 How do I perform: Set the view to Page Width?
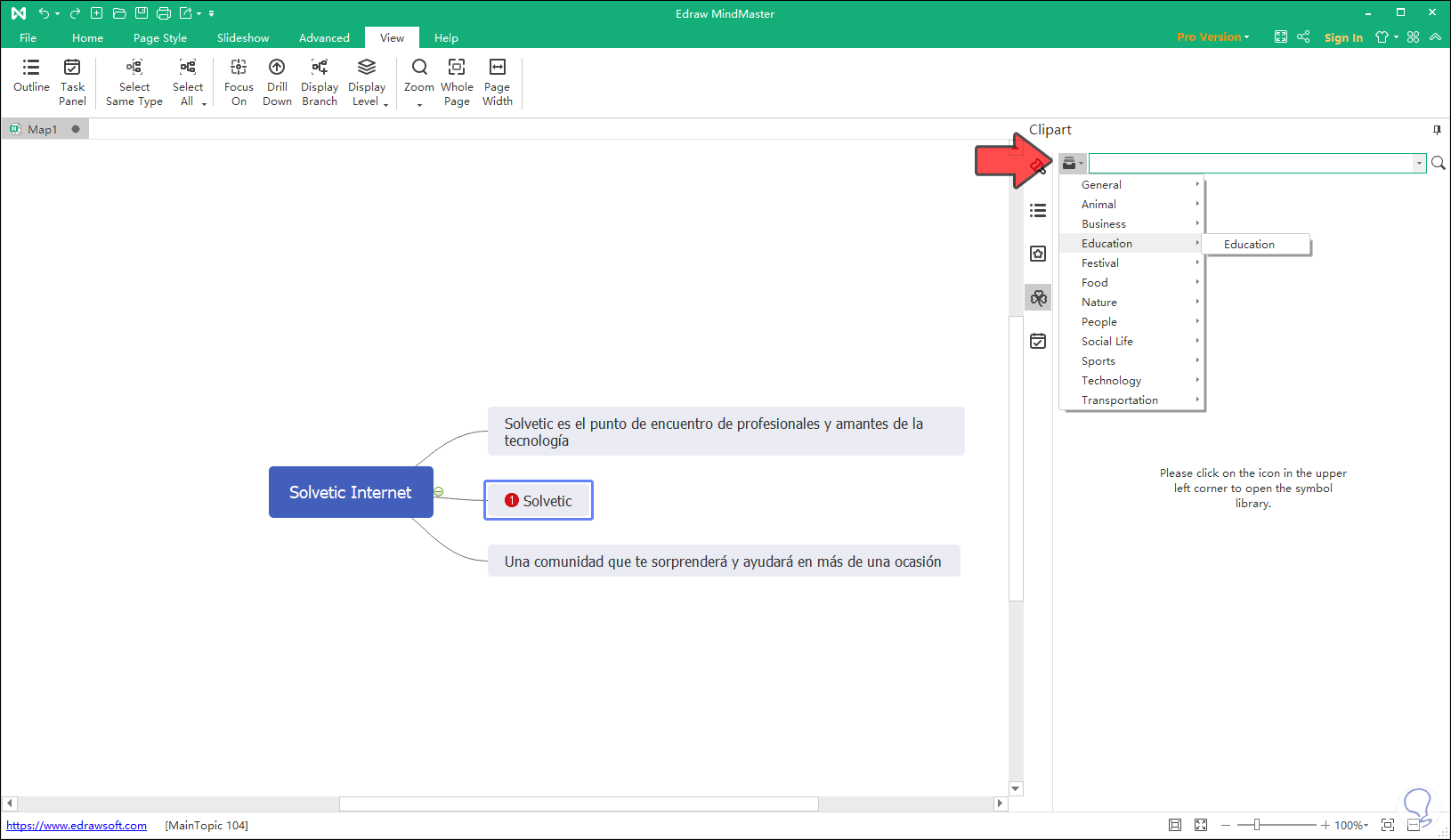(x=498, y=82)
